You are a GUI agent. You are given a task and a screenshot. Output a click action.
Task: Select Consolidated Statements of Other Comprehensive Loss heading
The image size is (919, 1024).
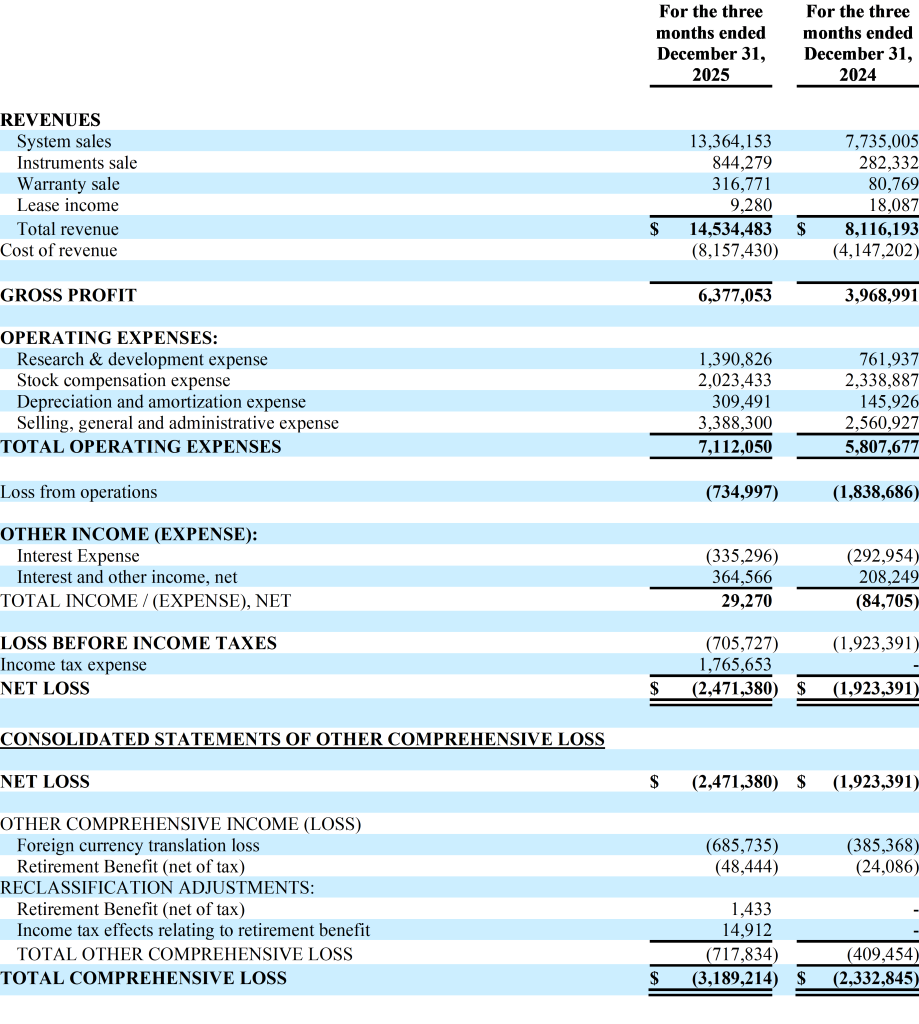(302, 739)
